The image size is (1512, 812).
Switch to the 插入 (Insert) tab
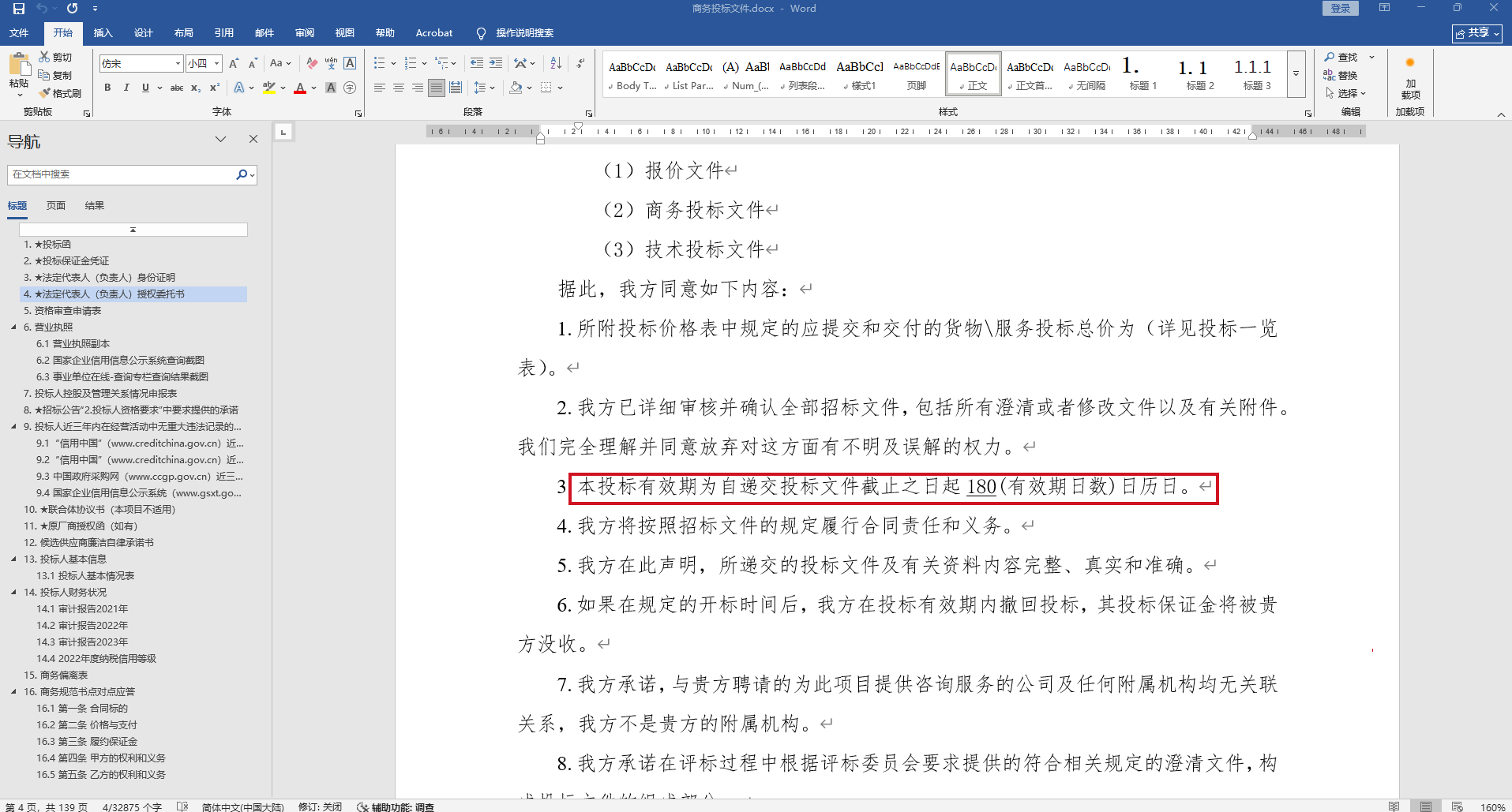point(103,33)
